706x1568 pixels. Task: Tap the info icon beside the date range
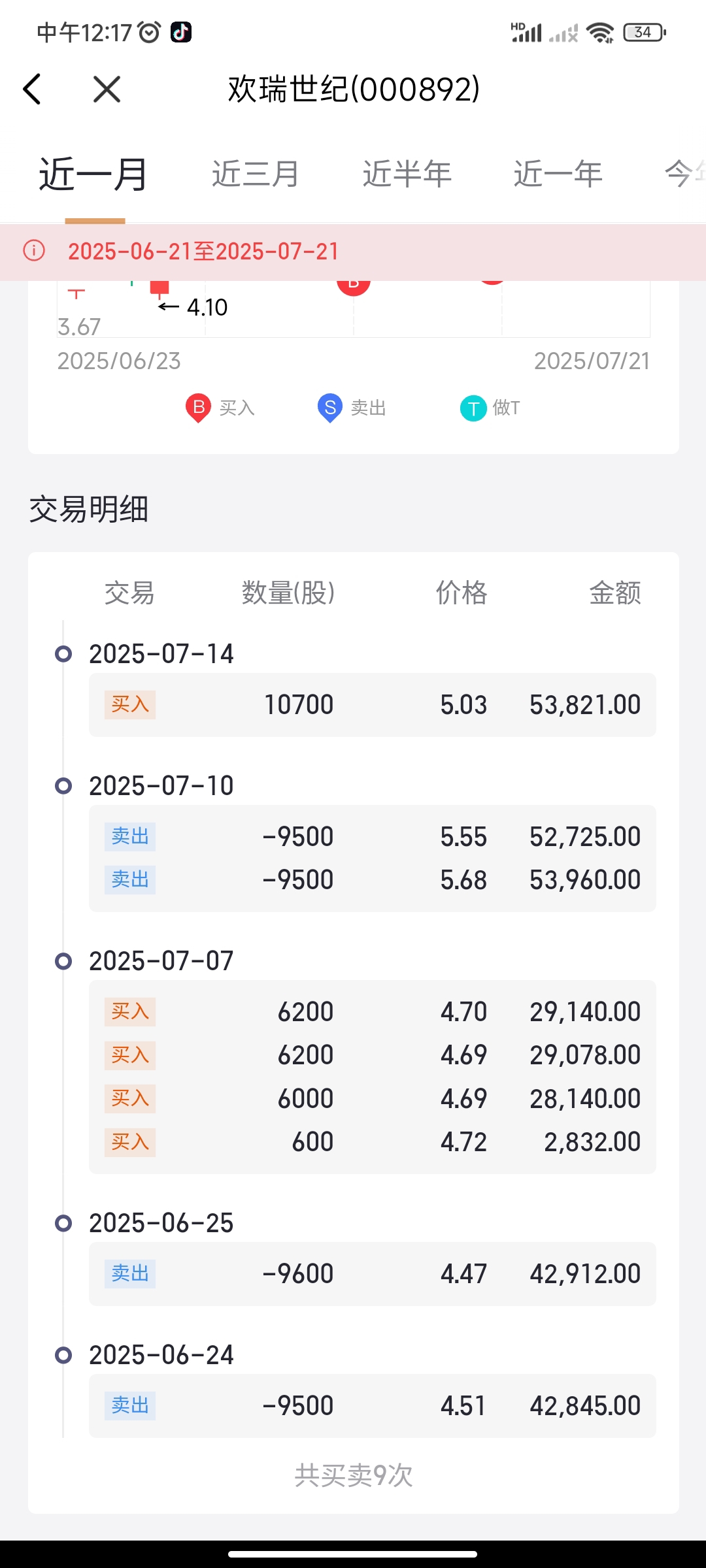point(34,250)
